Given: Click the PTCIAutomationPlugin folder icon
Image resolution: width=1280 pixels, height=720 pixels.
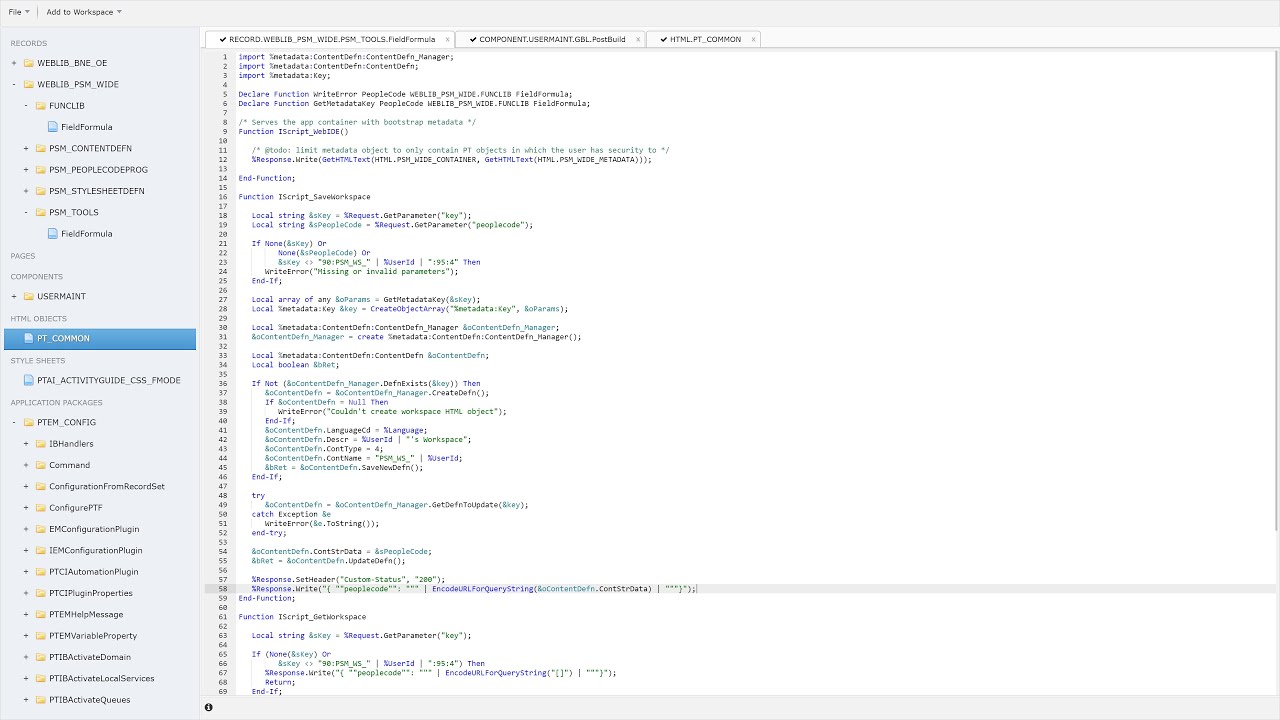Looking at the screenshot, I should (40, 571).
